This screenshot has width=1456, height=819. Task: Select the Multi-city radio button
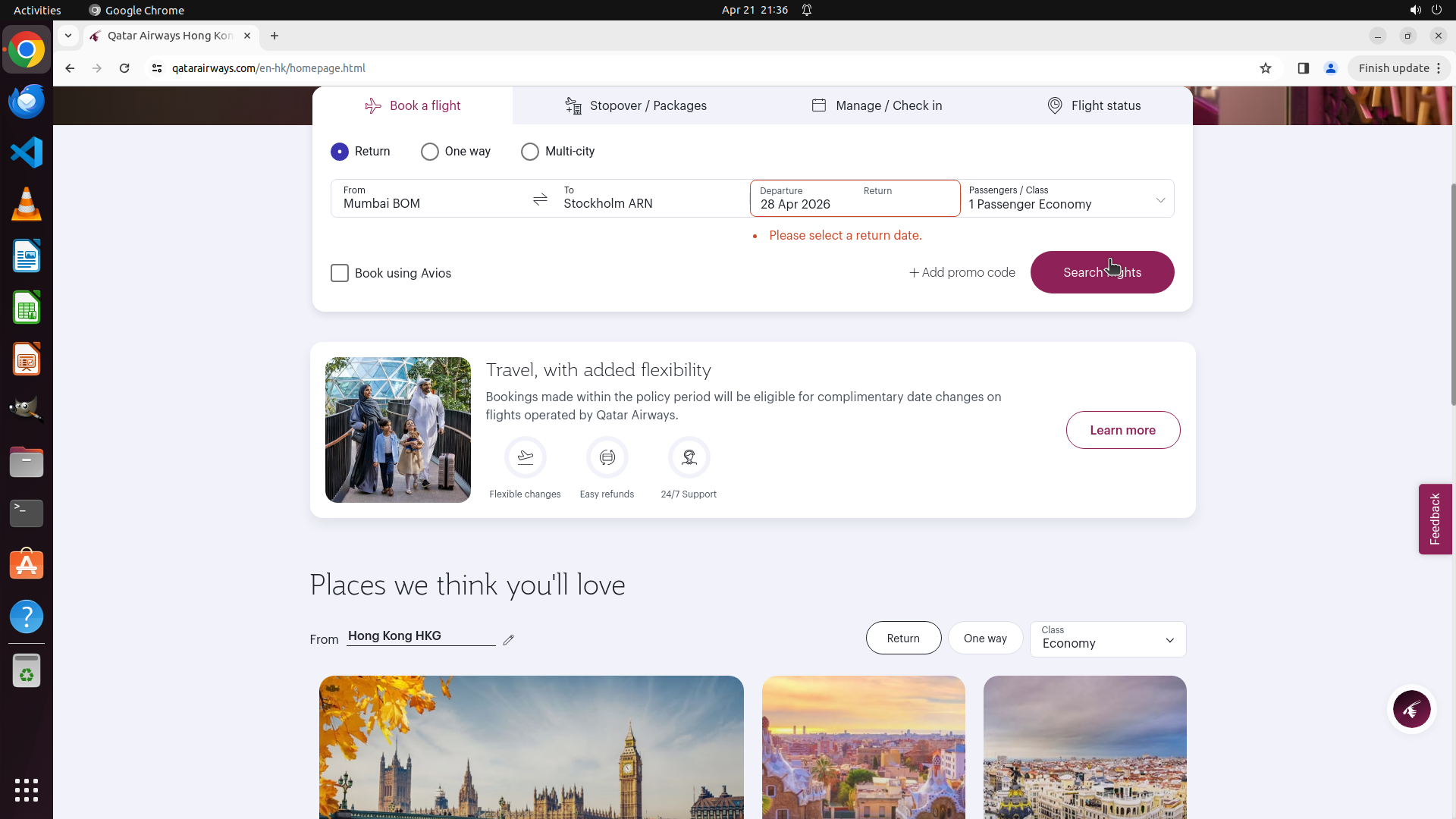point(530,152)
